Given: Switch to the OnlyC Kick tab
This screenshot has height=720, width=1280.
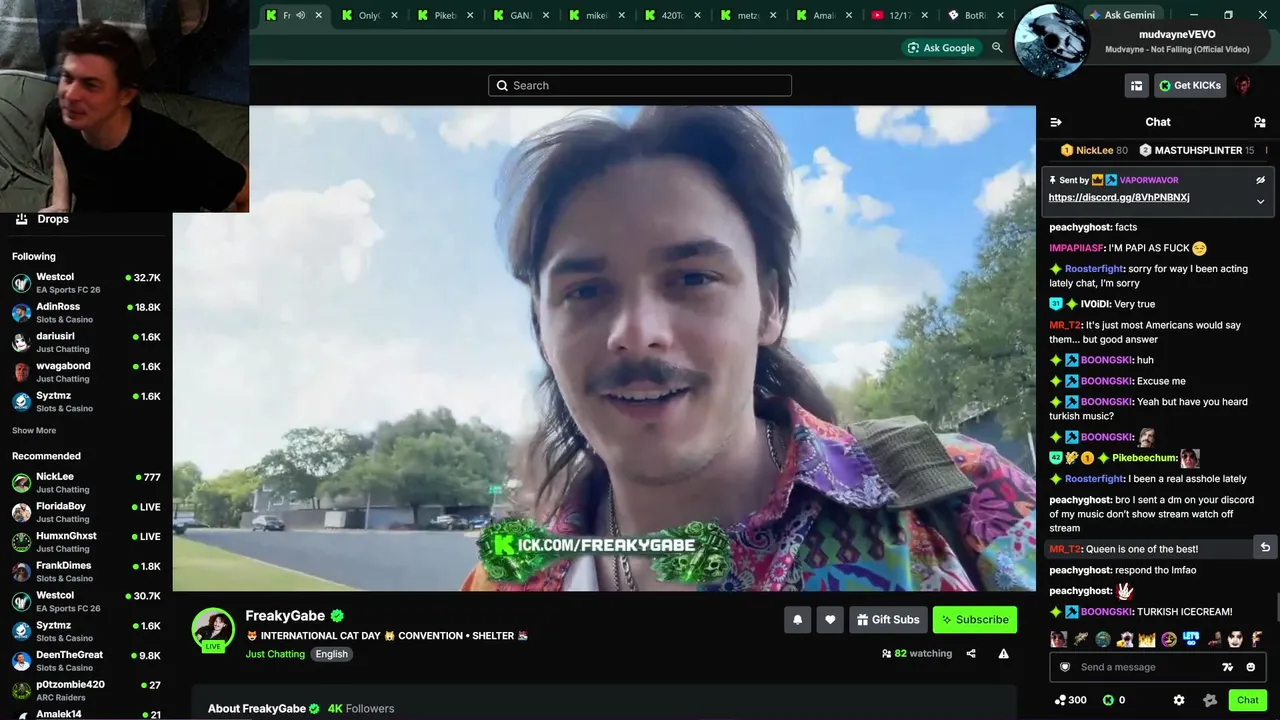Looking at the screenshot, I should point(369,15).
